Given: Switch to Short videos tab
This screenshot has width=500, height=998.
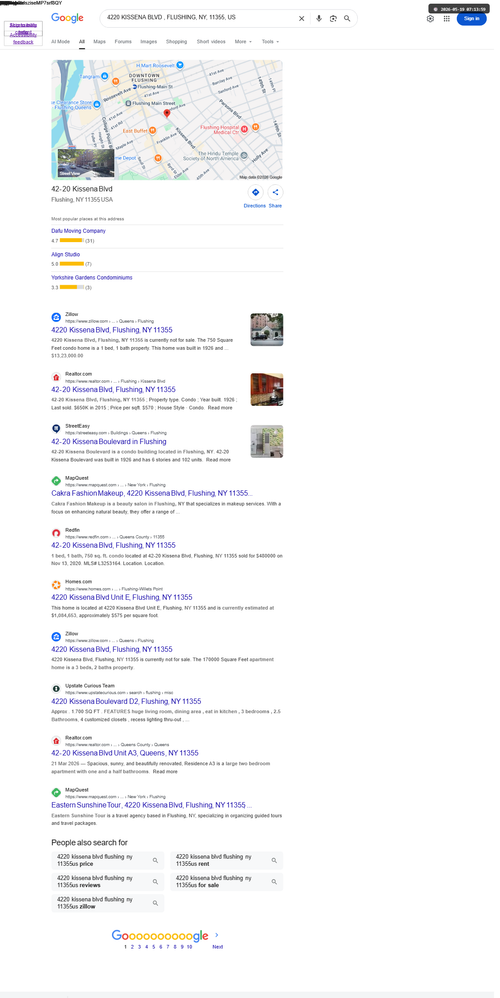Looking at the screenshot, I should click(x=211, y=41).
